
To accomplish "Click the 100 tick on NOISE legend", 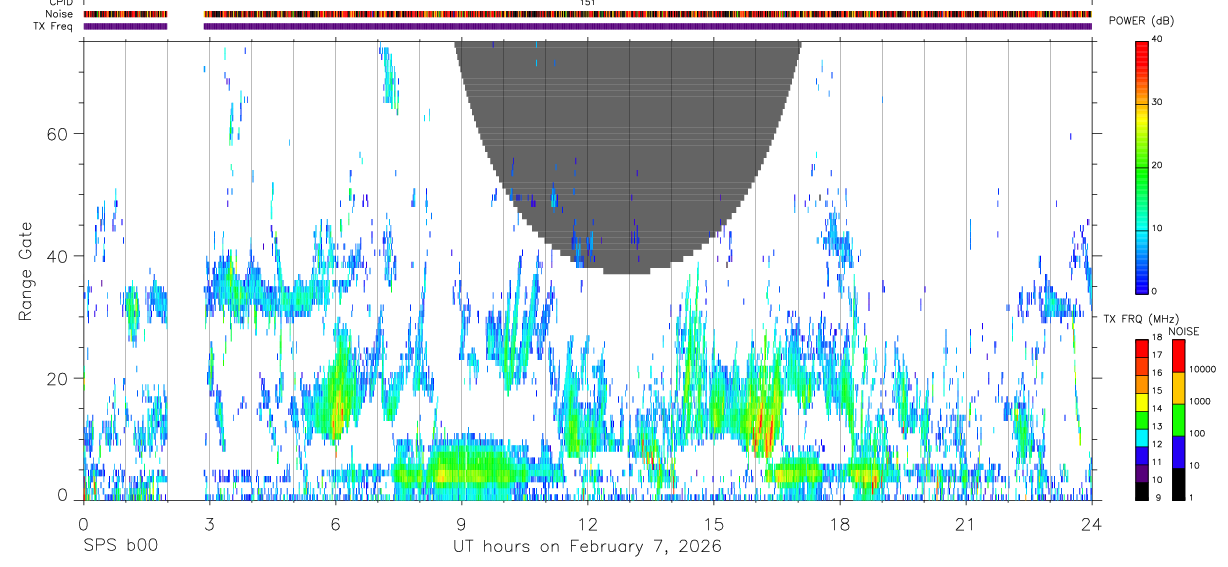I will 1197,434.
